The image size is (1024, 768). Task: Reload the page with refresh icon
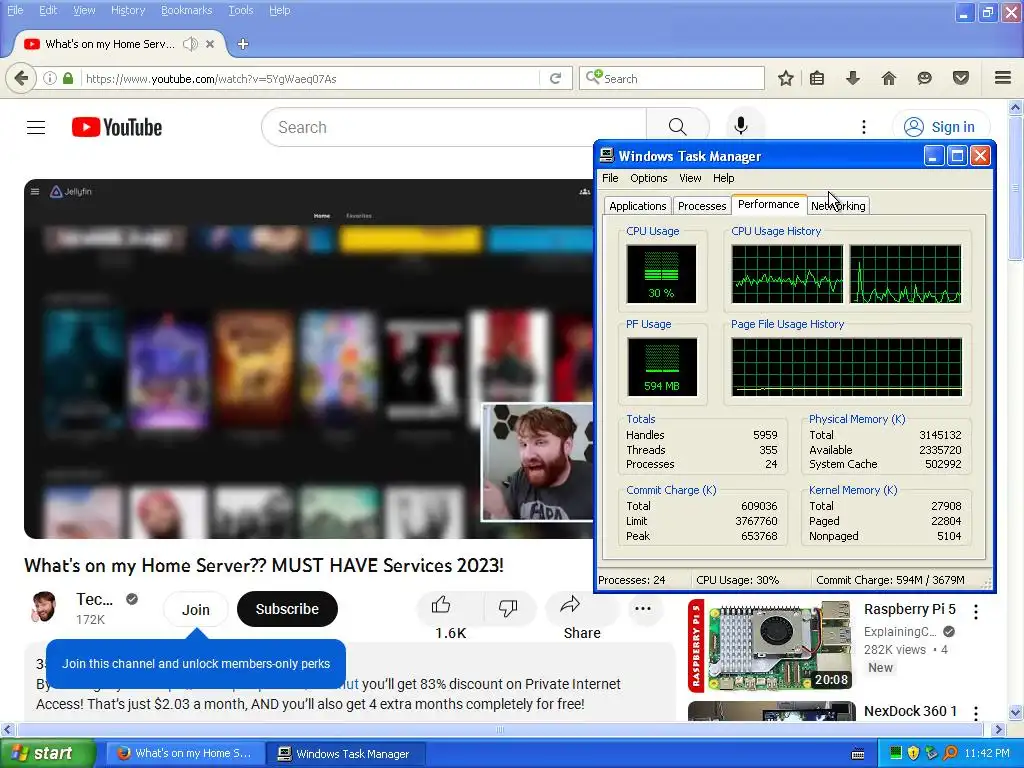coord(555,78)
